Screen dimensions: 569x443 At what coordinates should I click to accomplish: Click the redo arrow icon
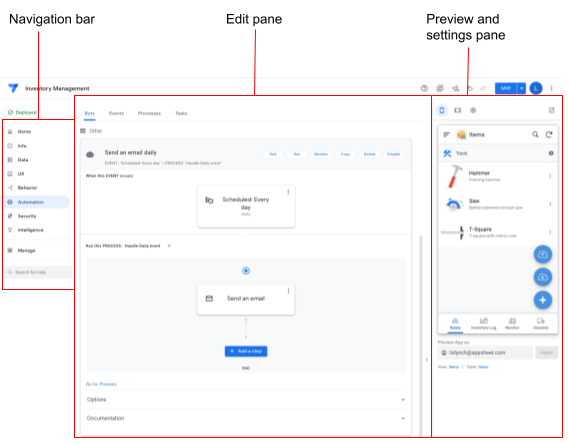(483, 88)
